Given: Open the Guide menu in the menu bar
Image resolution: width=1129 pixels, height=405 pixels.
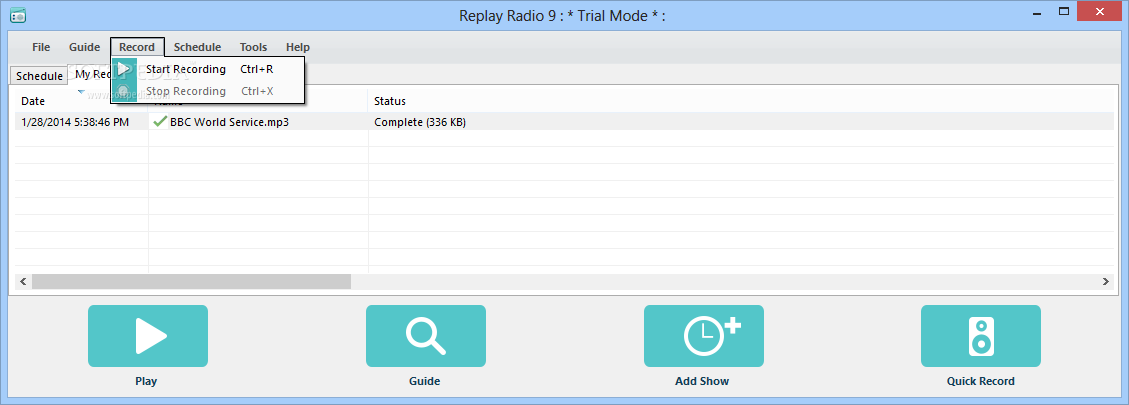Looking at the screenshot, I should (x=84, y=47).
